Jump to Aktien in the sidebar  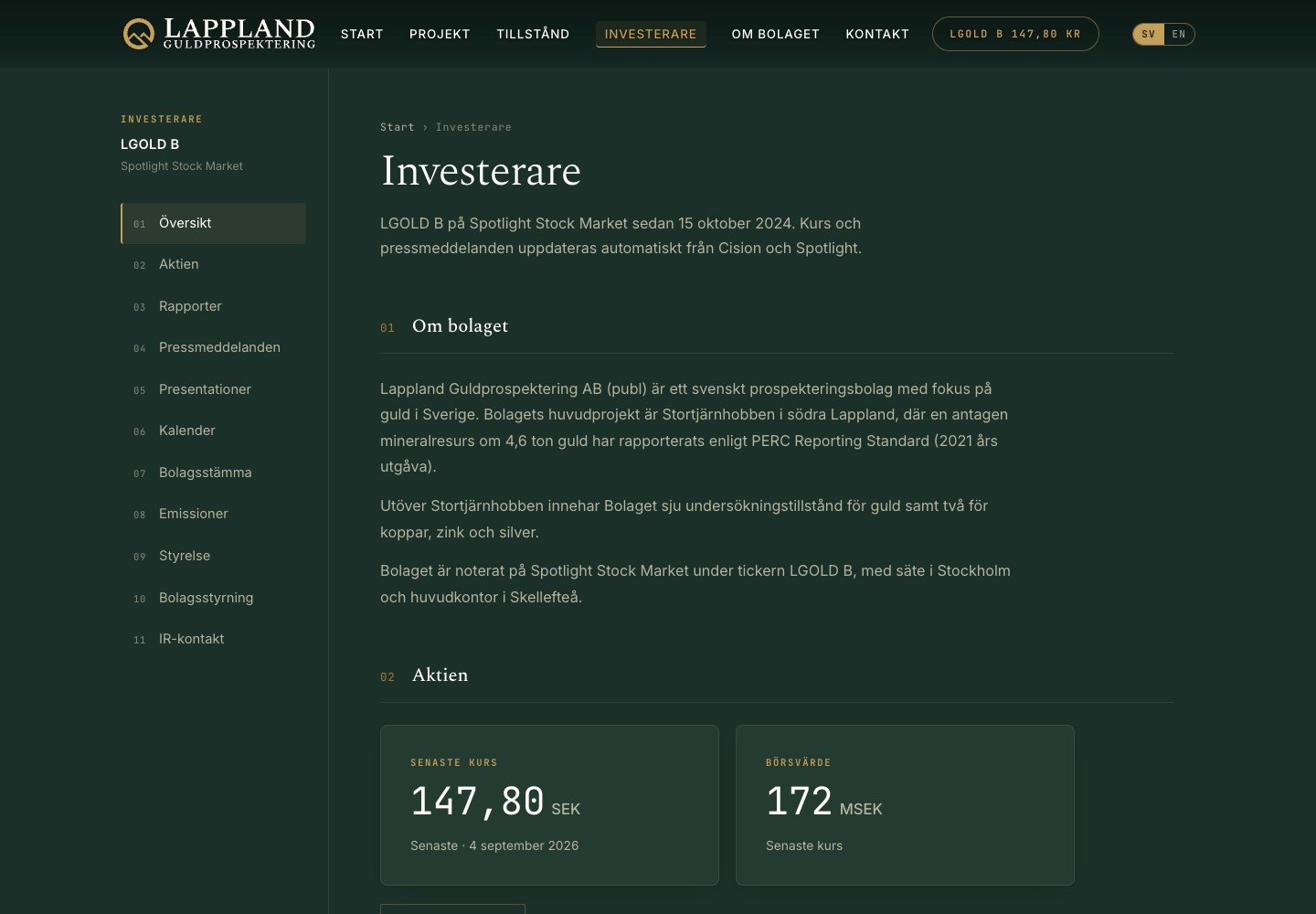tap(213, 264)
